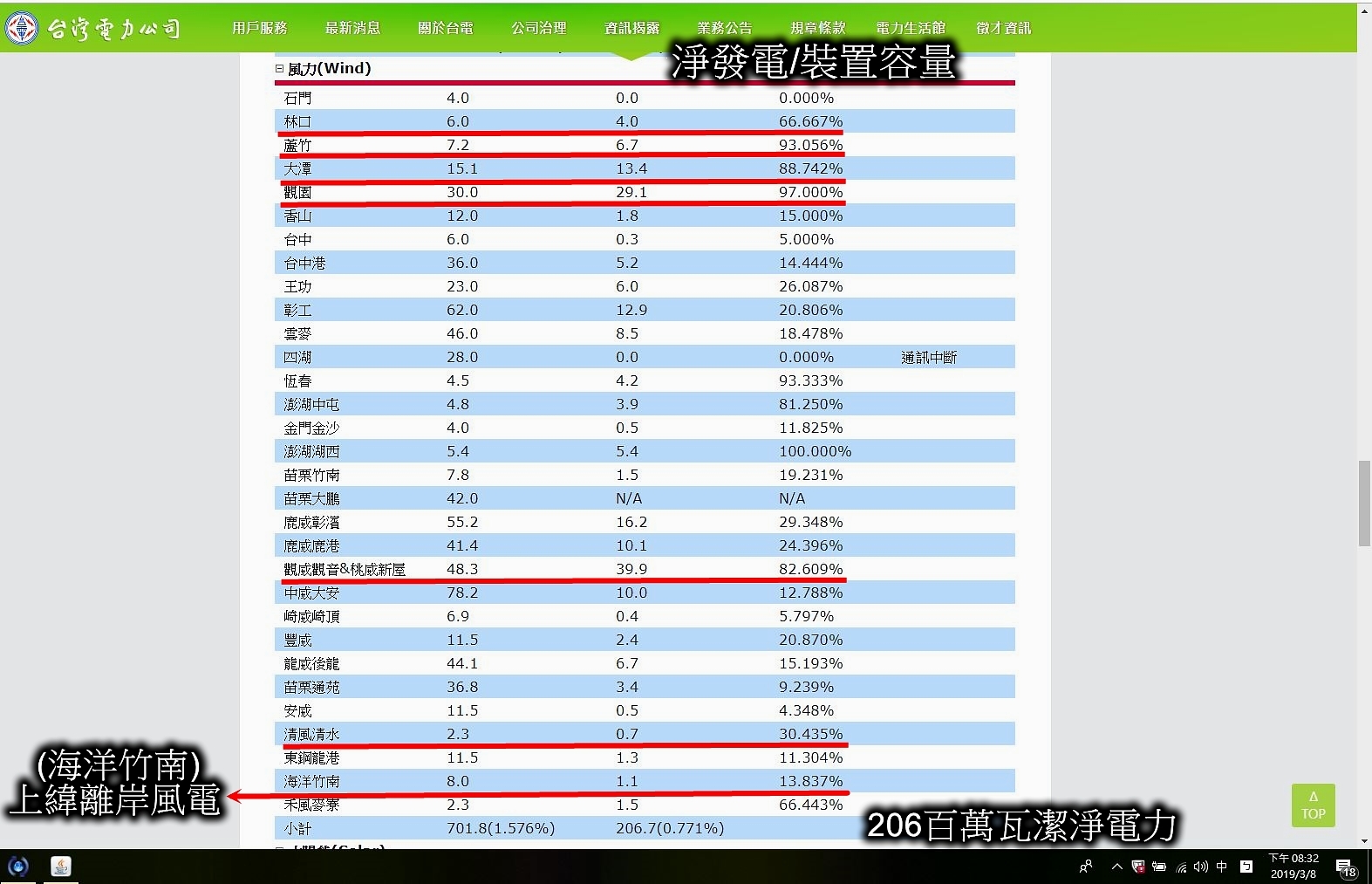This screenshot has height=884, width=1372.
Task: Check battery status tray icon
Action: [1159, 867]
